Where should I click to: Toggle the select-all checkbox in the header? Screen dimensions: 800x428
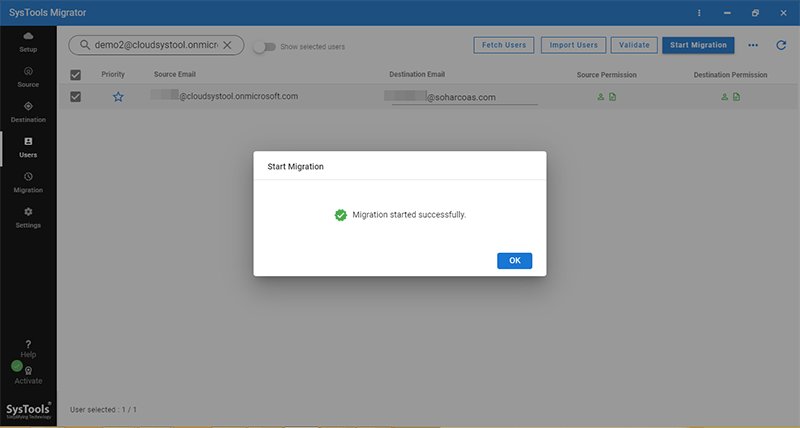(76, 75)
